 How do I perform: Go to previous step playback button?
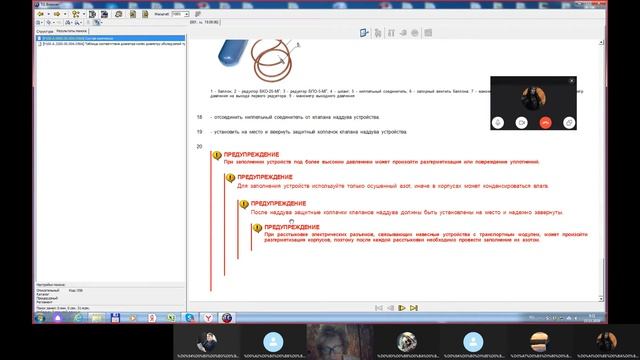click(390, 308)
